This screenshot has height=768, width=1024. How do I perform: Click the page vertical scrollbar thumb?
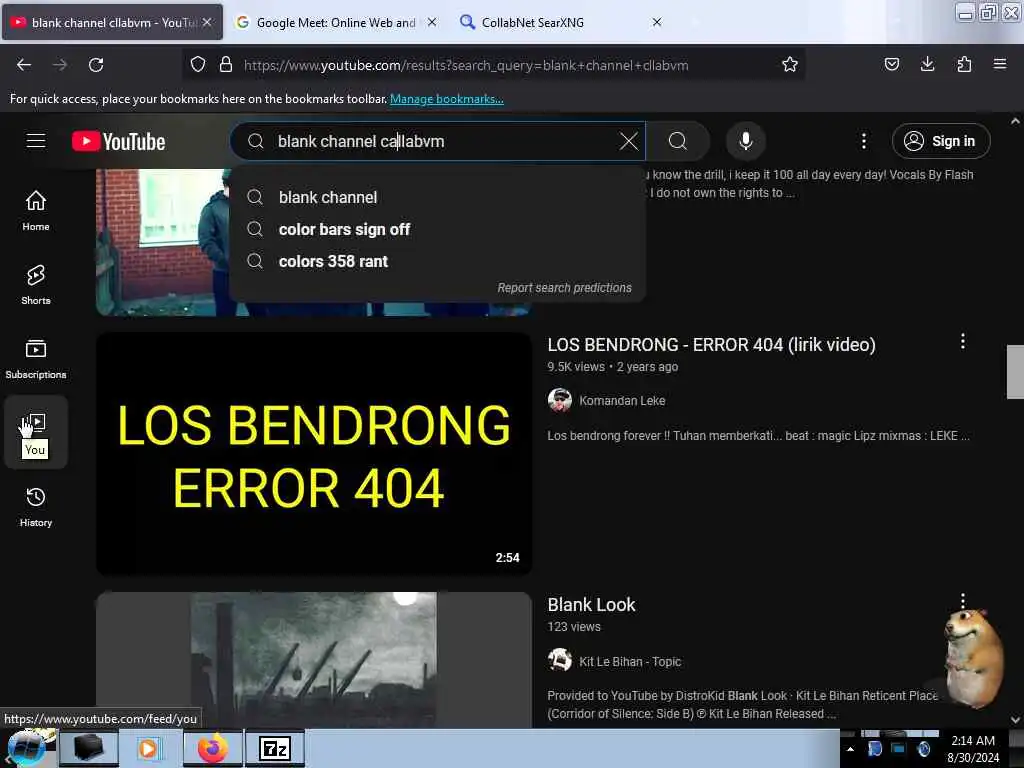1015,372
